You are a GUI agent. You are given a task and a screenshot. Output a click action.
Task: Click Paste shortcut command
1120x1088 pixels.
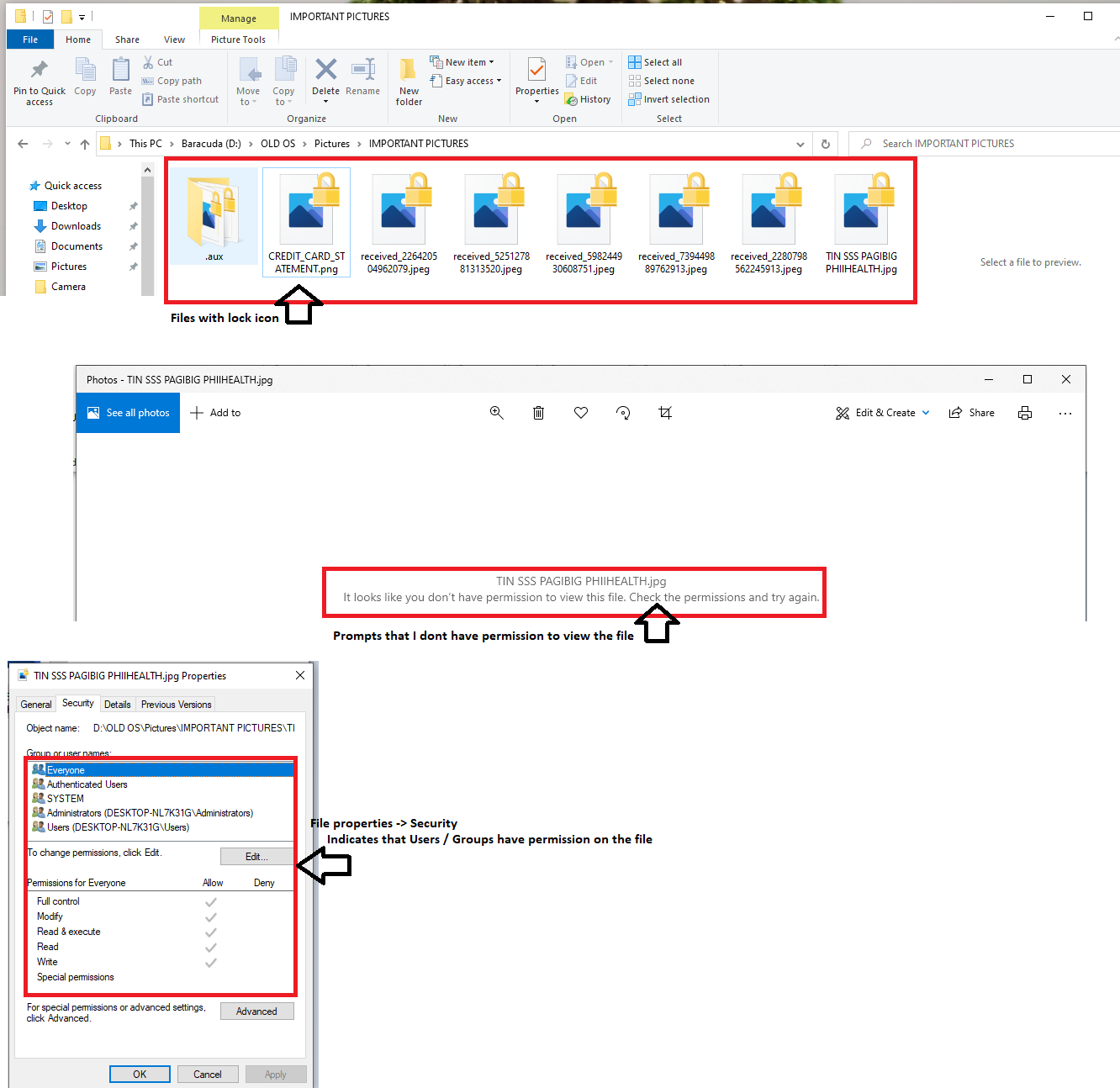pyautogui.click(x=180, y=99)
